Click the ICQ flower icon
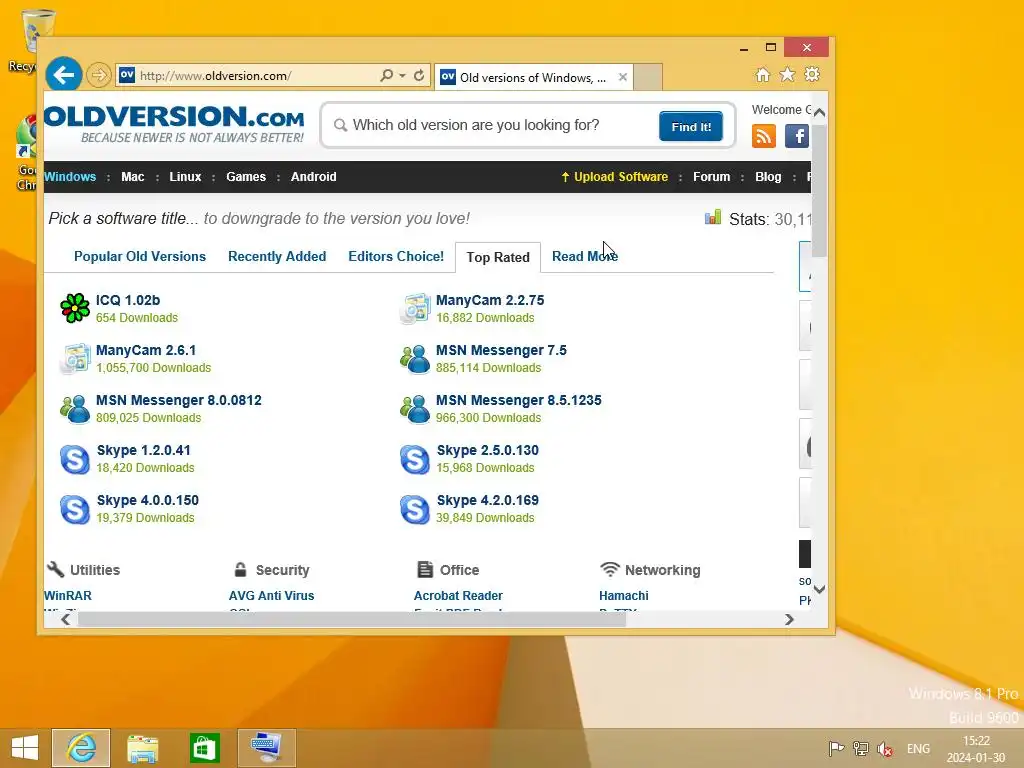This screenshot has height=768, width=1024. coord(75,308)
